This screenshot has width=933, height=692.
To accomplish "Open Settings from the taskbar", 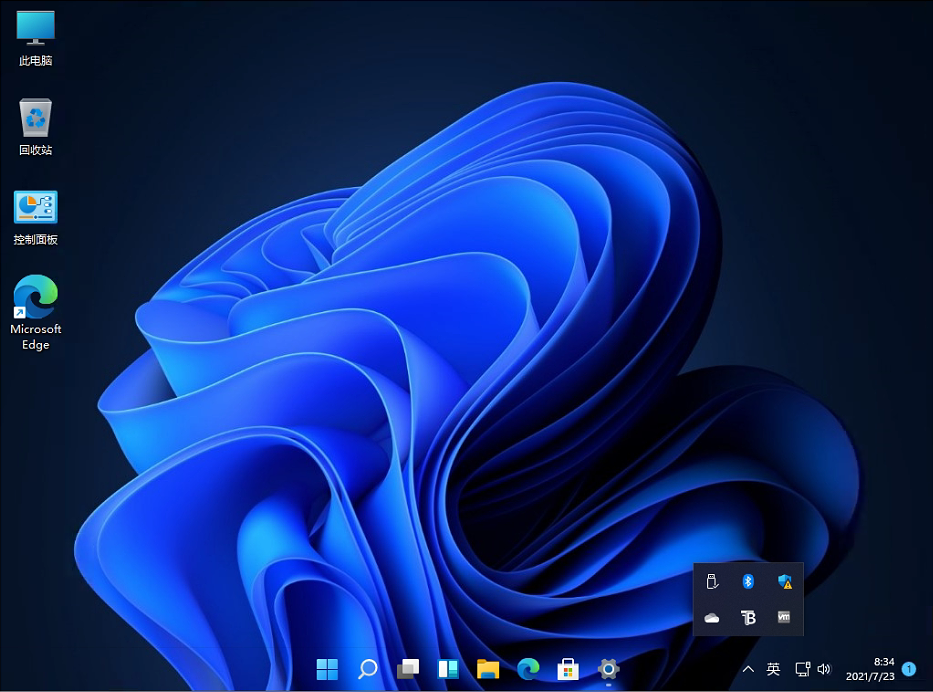I will pyautogui.click(x=607, y=670).
